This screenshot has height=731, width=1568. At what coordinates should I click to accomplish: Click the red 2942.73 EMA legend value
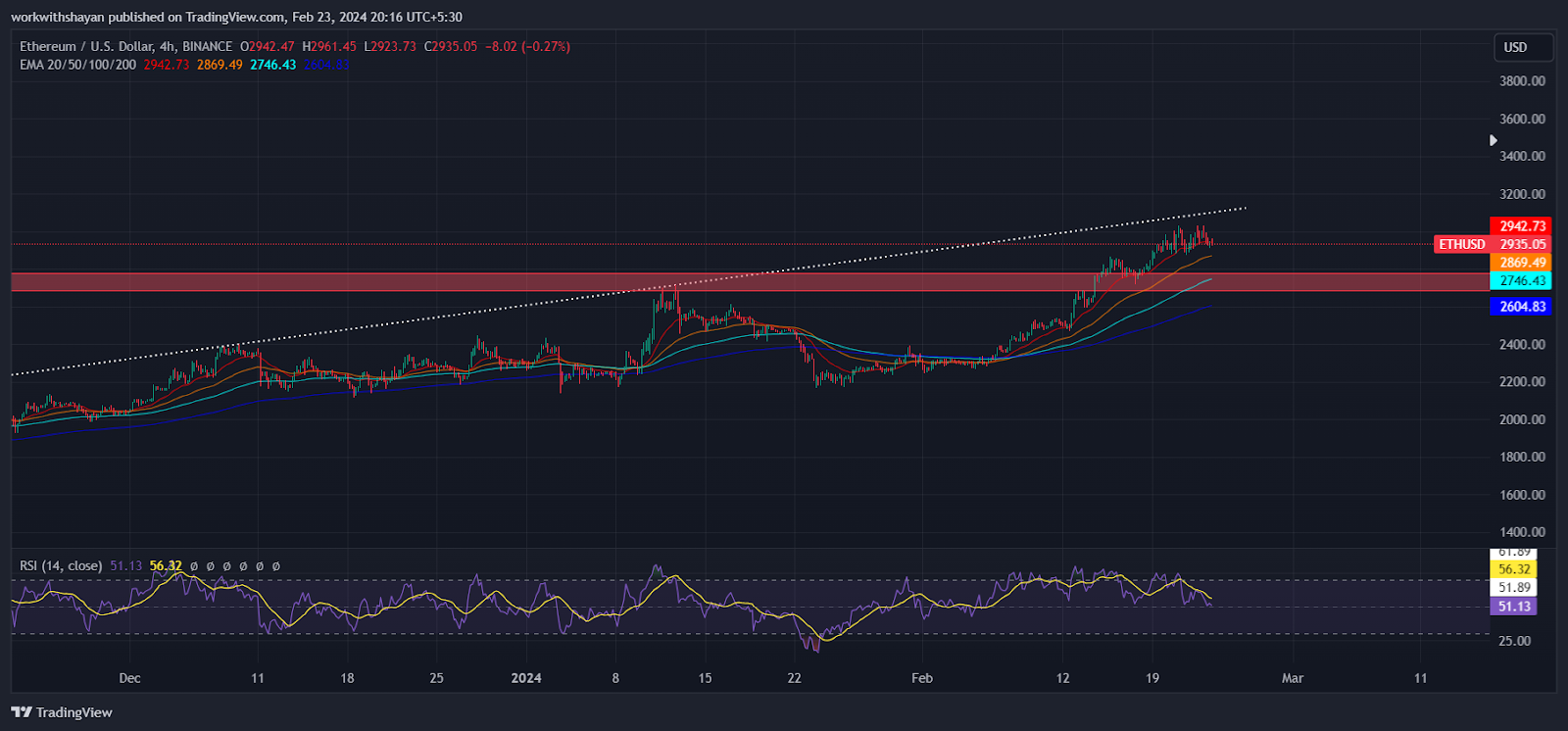(167, 65)
